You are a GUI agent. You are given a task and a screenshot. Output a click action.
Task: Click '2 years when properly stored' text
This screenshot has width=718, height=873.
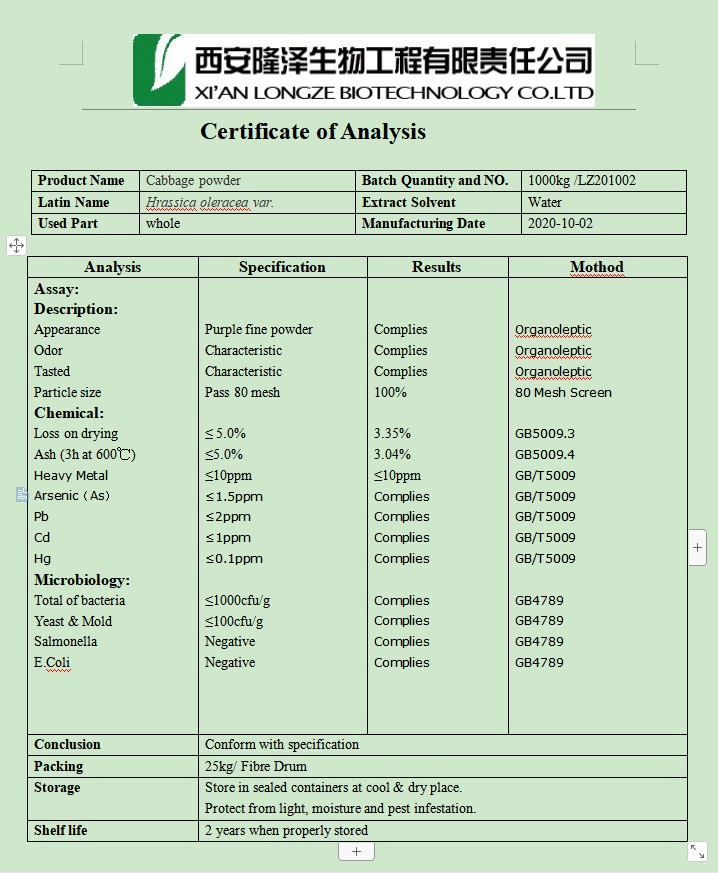coord(287,831)
